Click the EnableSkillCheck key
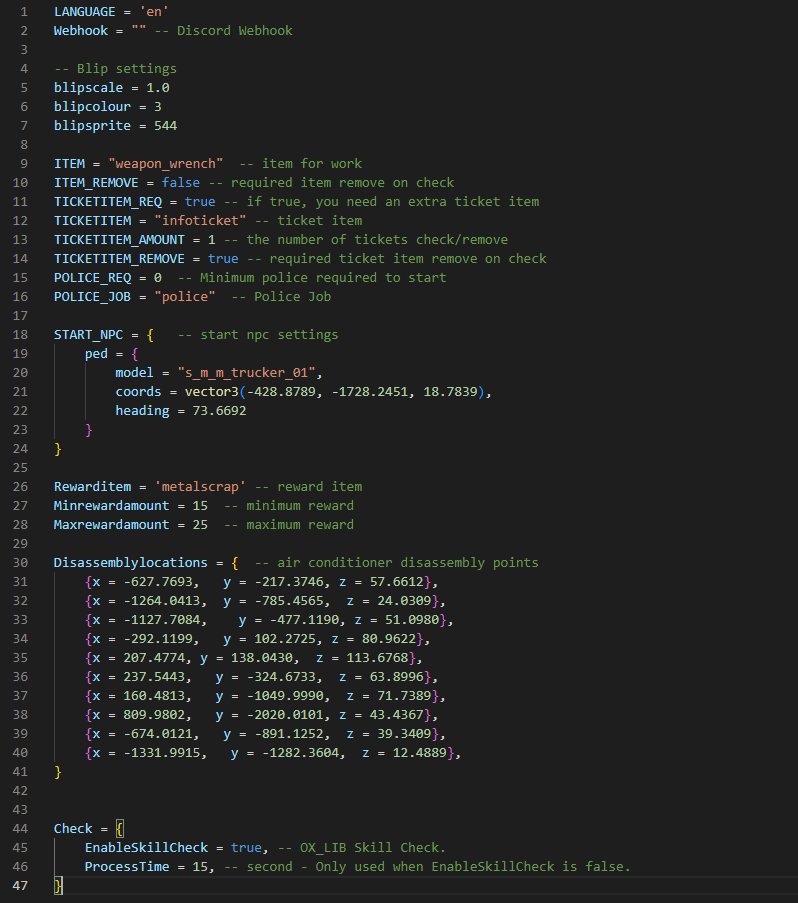Screen dimensions: 798x903 point(146,848)
